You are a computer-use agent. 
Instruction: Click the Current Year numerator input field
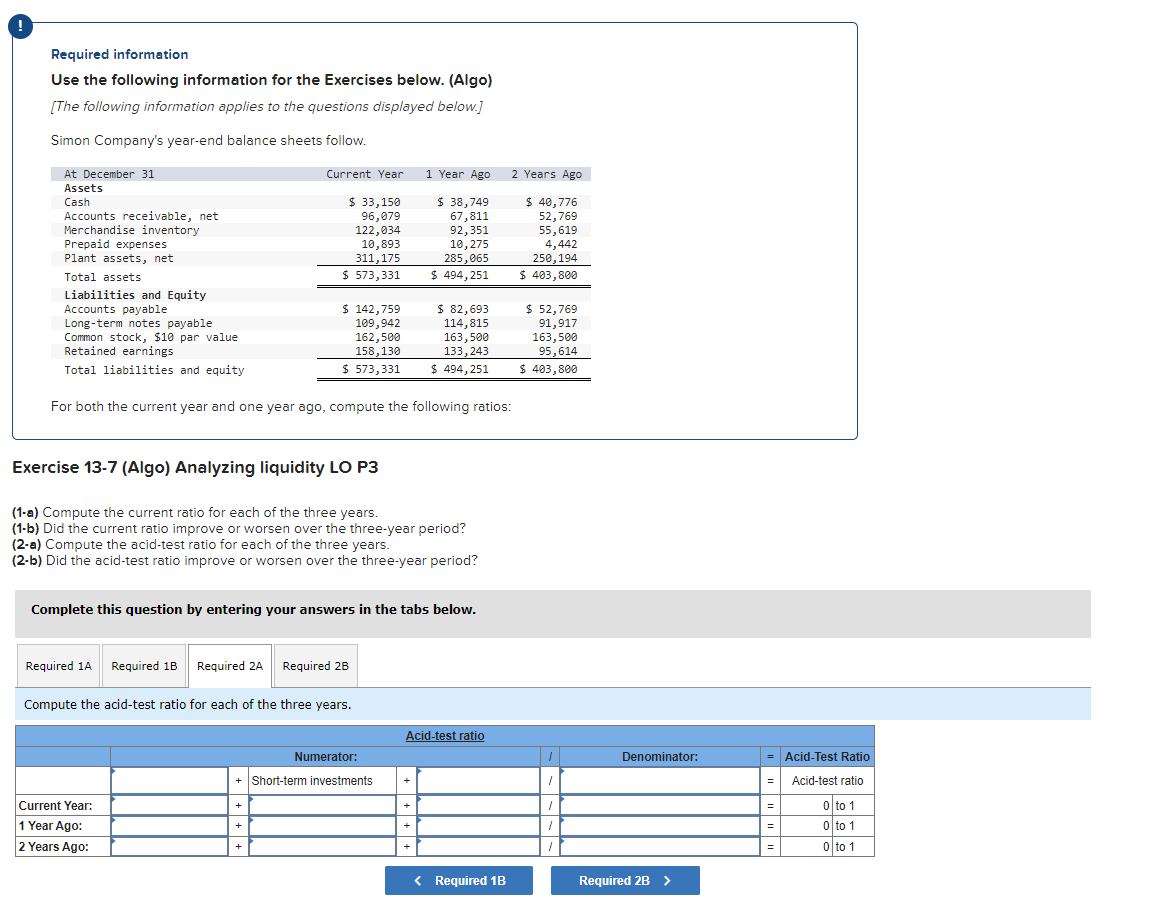pos(168,805)
